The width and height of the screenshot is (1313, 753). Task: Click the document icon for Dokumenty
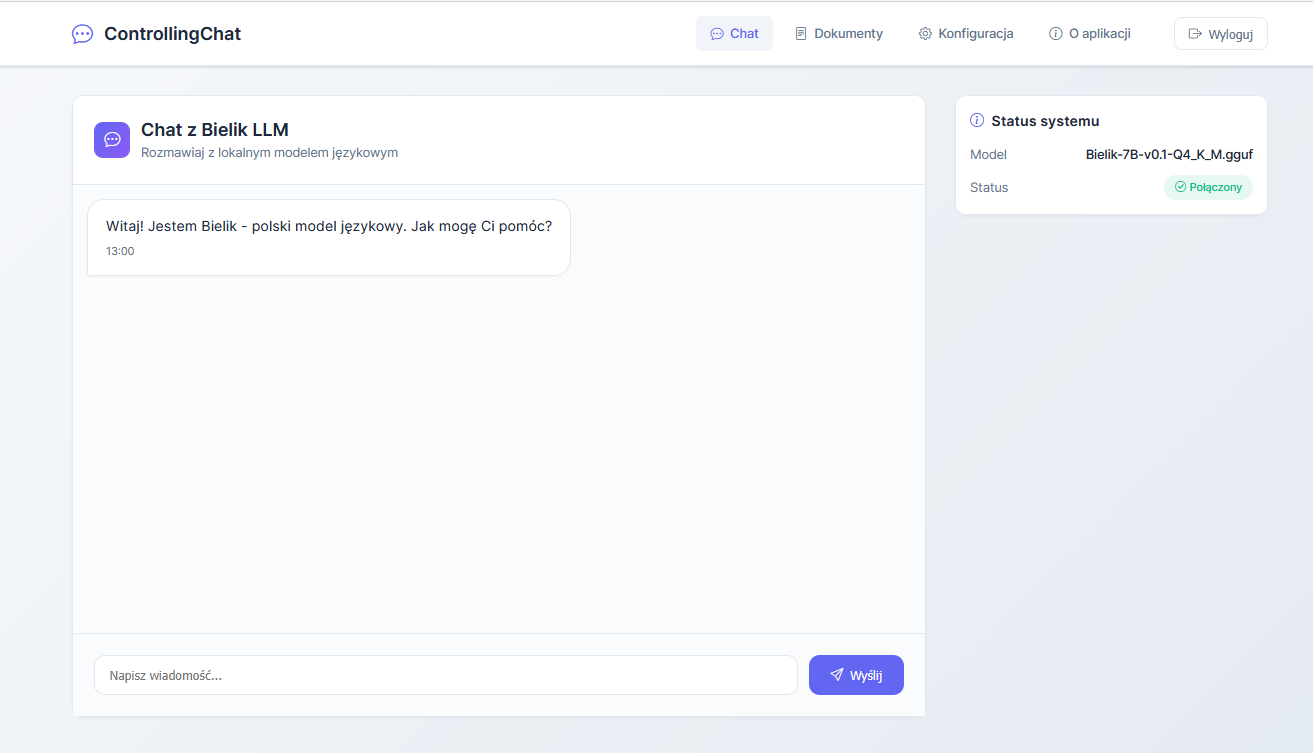[x=801, y=34]
